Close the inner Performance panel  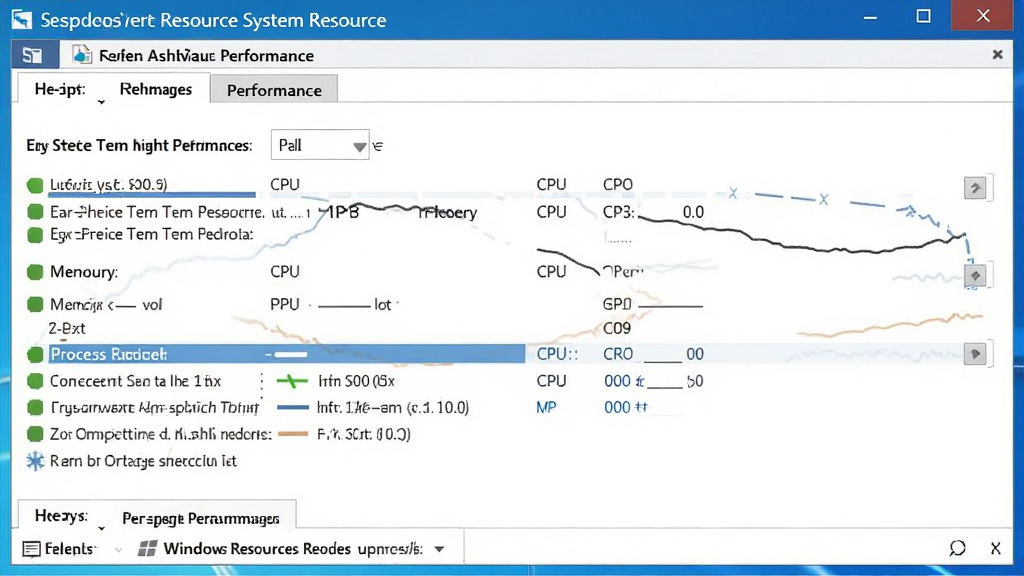(997, 55)
